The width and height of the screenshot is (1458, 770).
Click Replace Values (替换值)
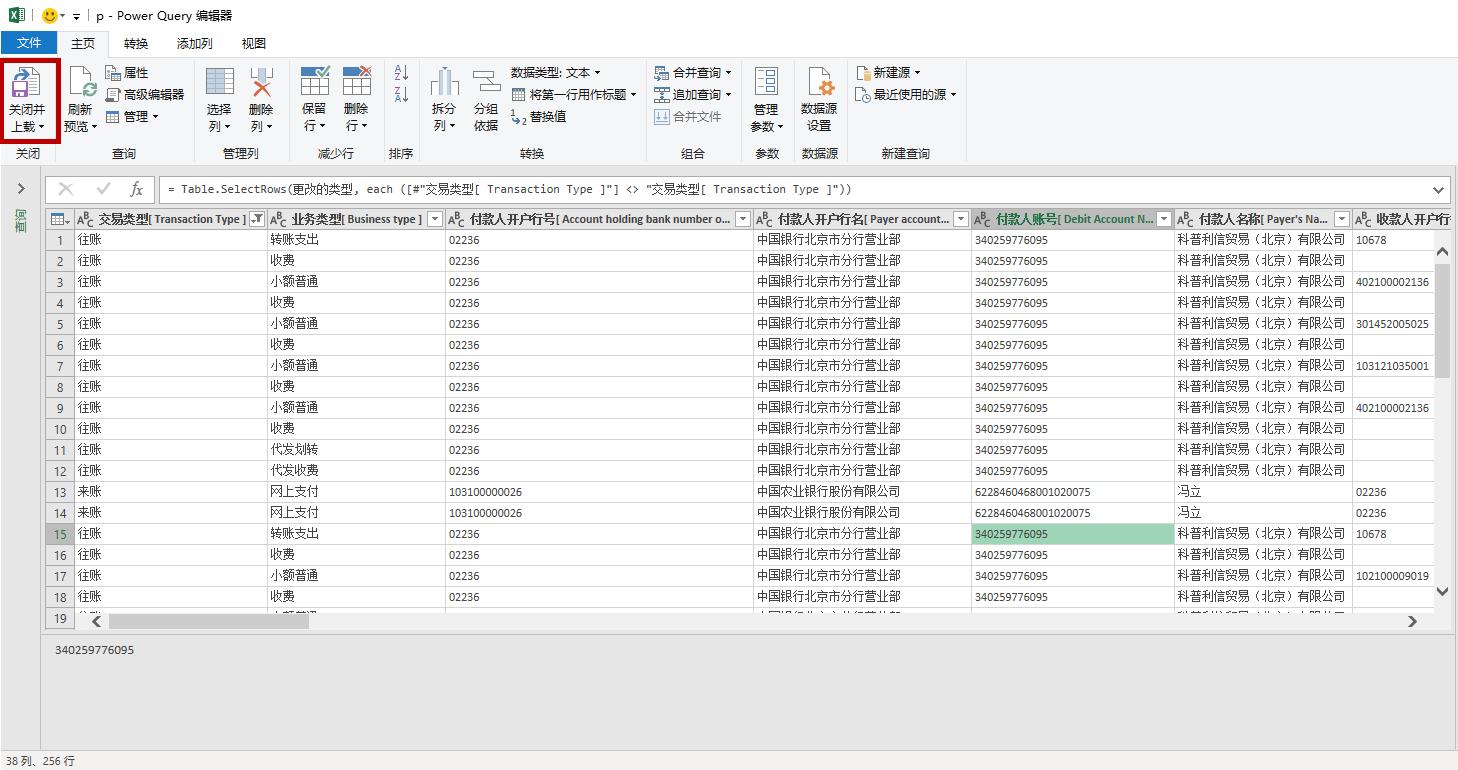tap(539, 116)
